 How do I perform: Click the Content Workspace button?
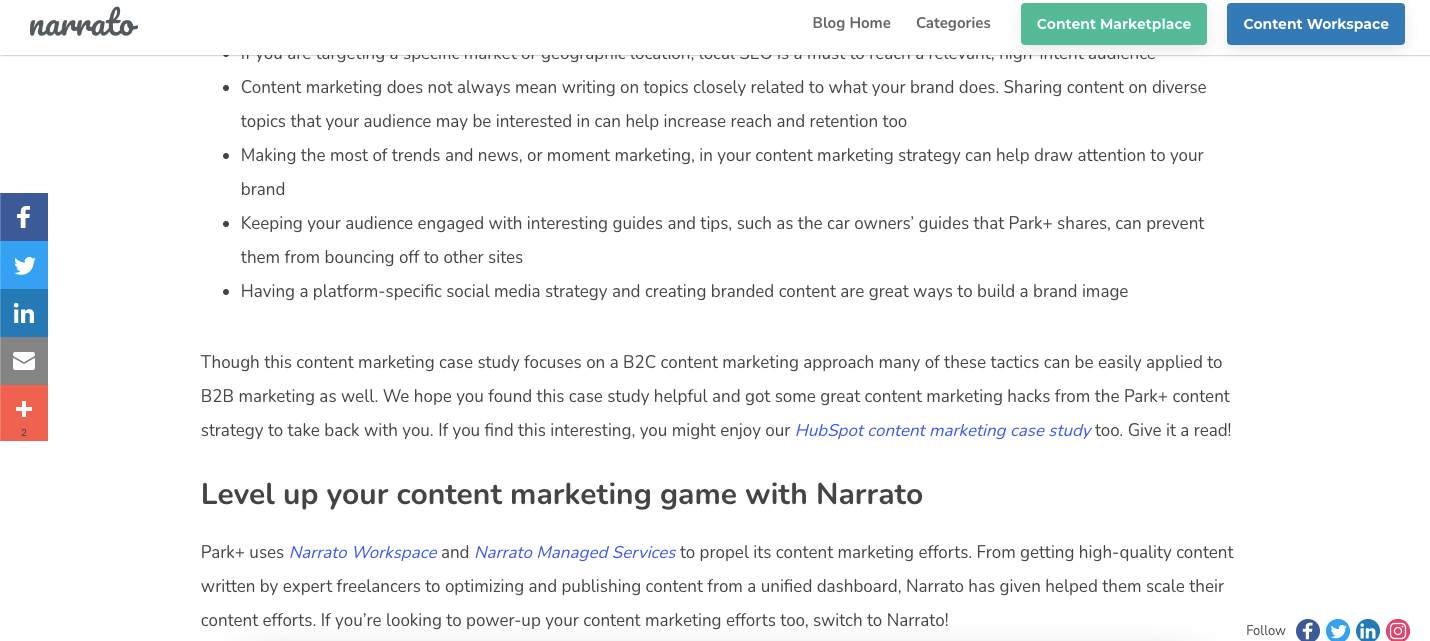click(1316, 24)
